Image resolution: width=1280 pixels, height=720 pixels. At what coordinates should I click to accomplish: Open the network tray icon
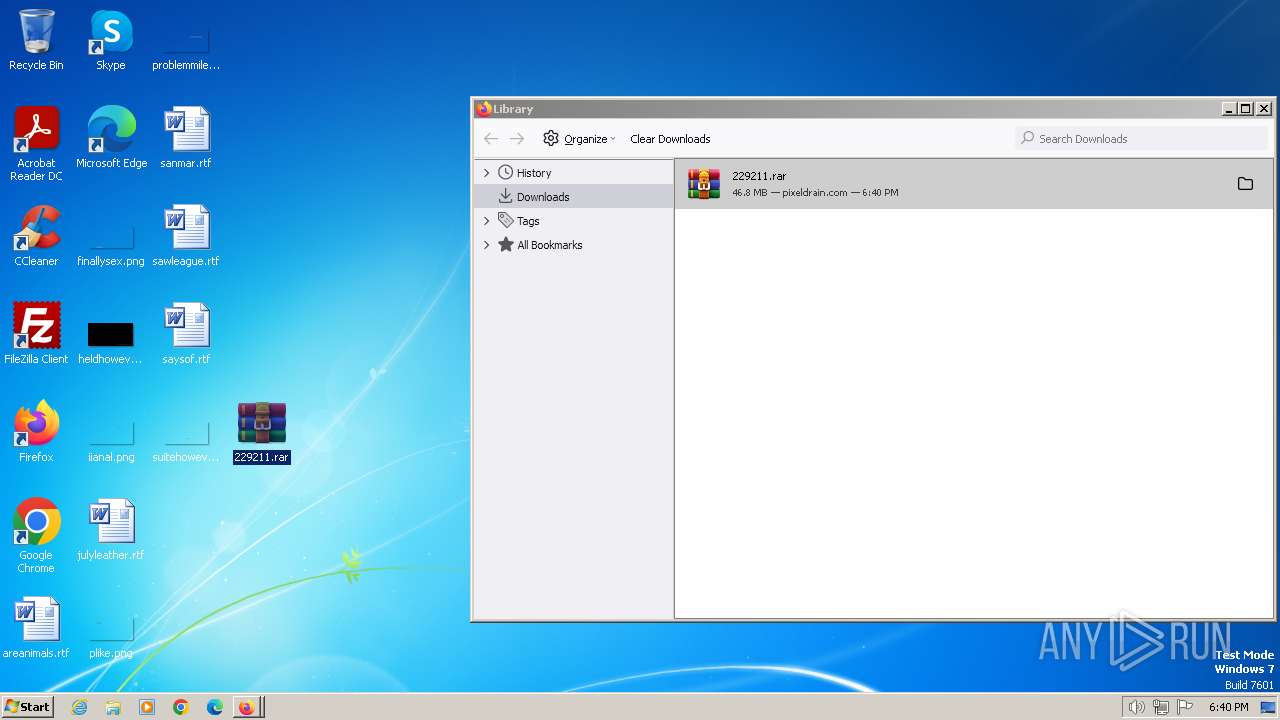(x=1161, y=707)
